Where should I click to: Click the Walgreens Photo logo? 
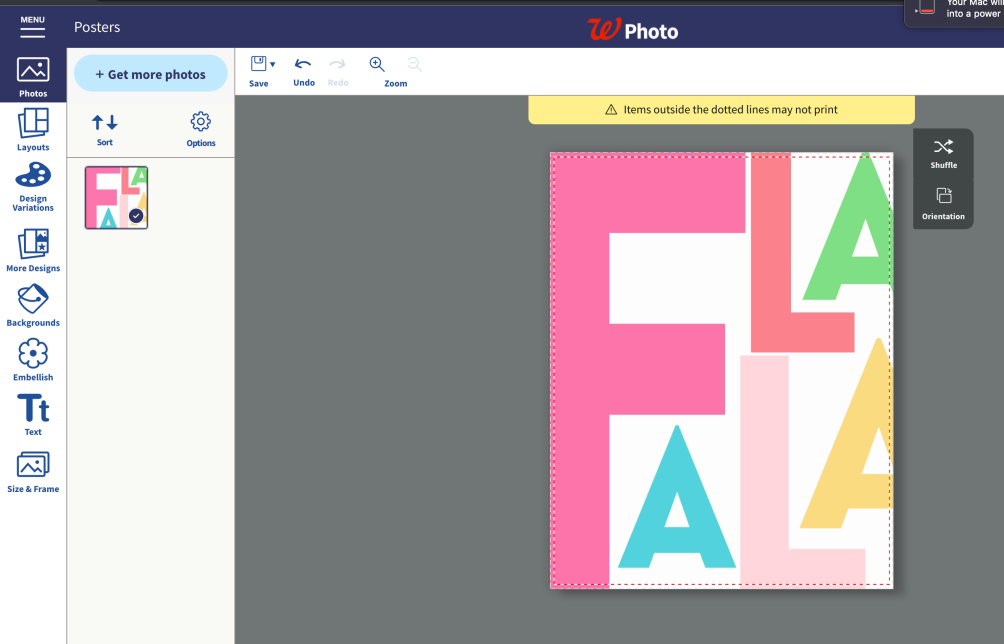click(633, 29)
